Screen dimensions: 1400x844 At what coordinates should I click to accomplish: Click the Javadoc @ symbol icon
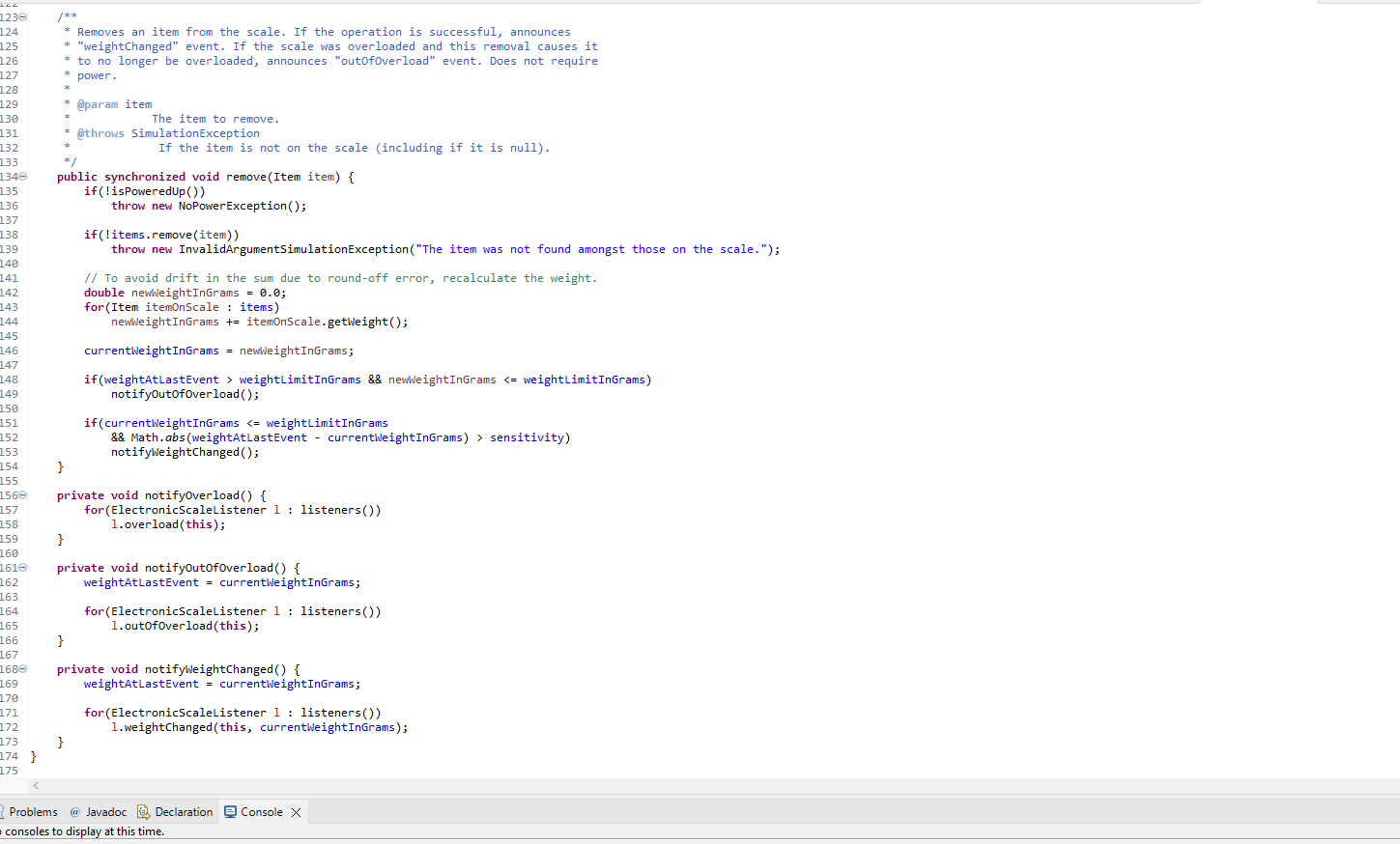pyautogui.click(x=74, y=811)
